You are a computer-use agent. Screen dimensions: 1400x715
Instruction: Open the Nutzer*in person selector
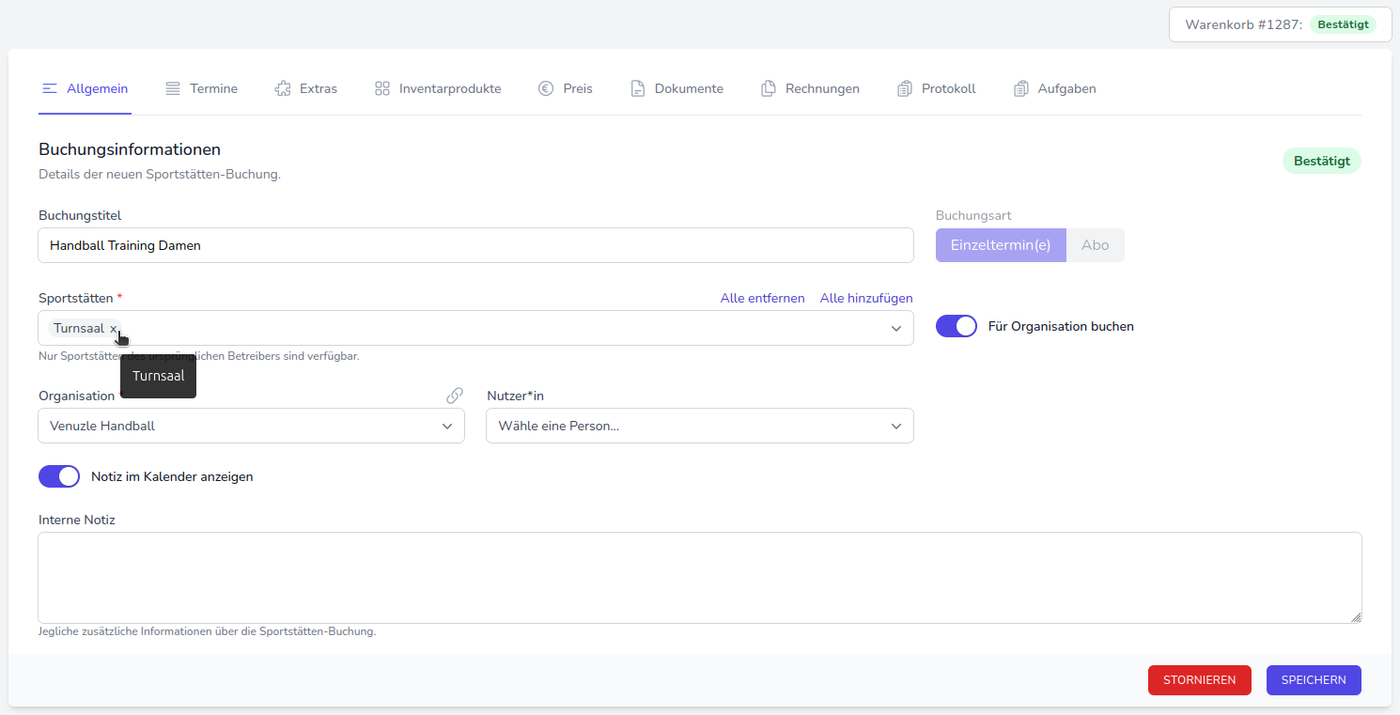pos(896,426)
